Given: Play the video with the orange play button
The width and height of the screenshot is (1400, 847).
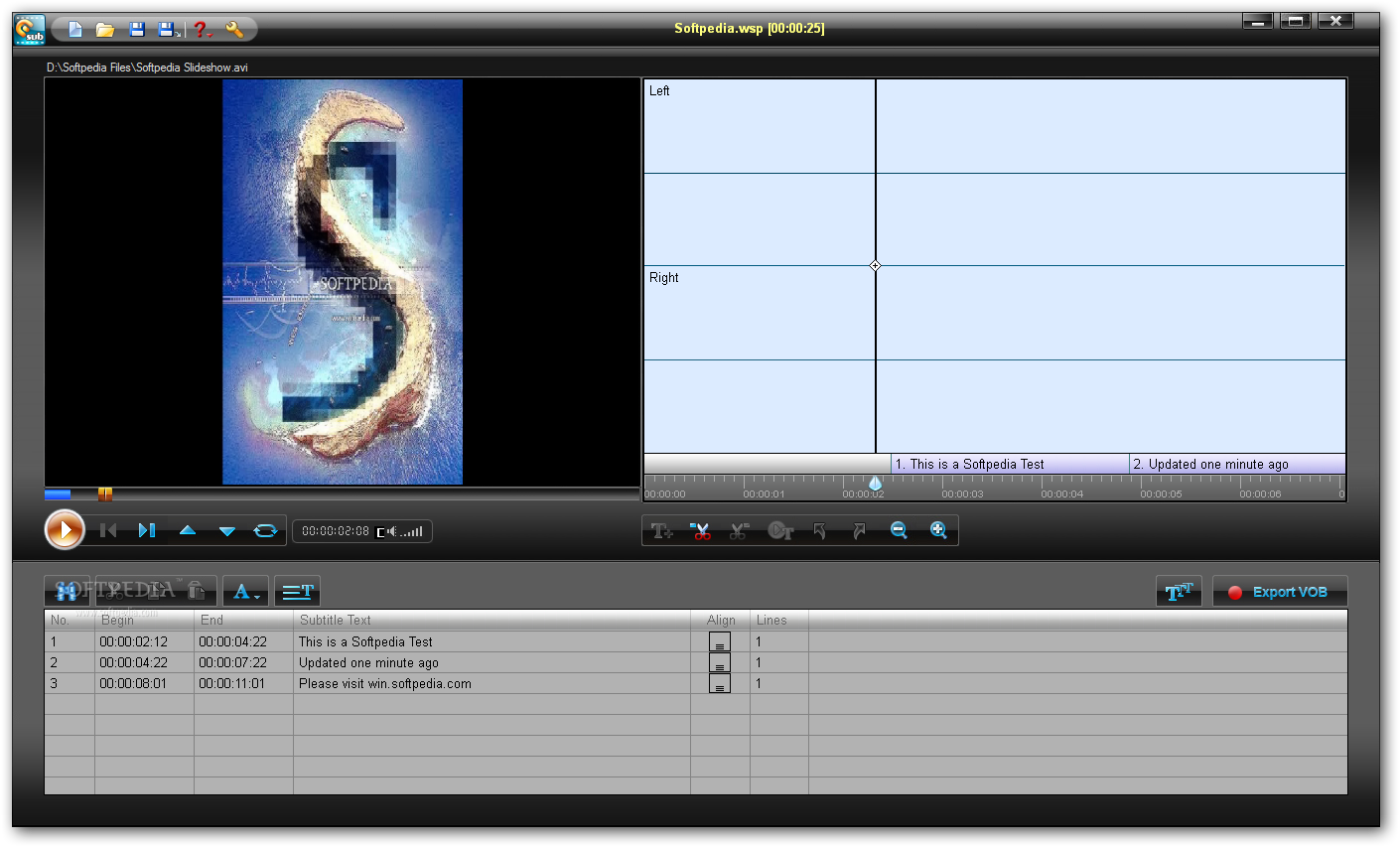Looking at the screenshot, I should [66, 530].
